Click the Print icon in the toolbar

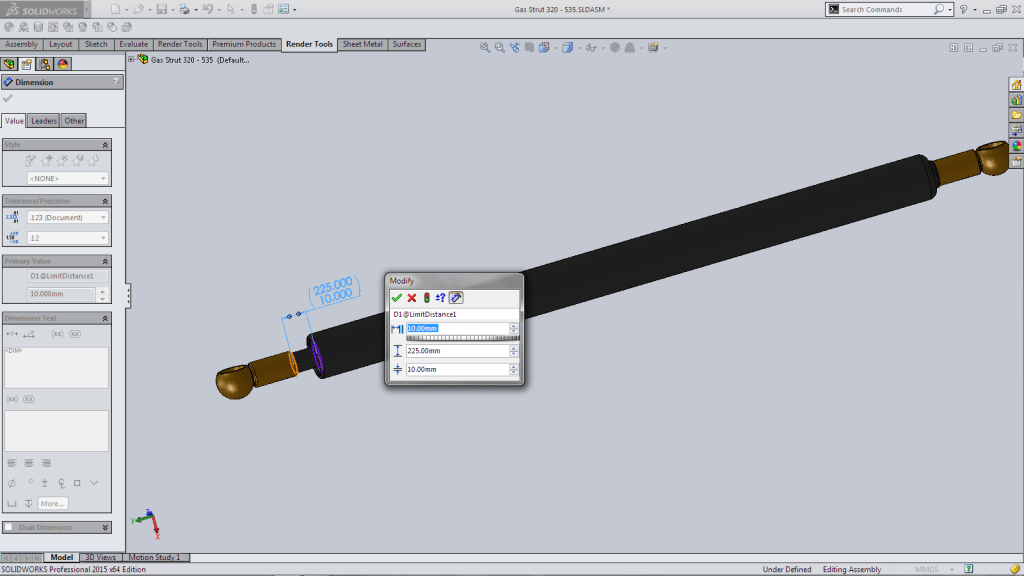[x=186, y=10]
